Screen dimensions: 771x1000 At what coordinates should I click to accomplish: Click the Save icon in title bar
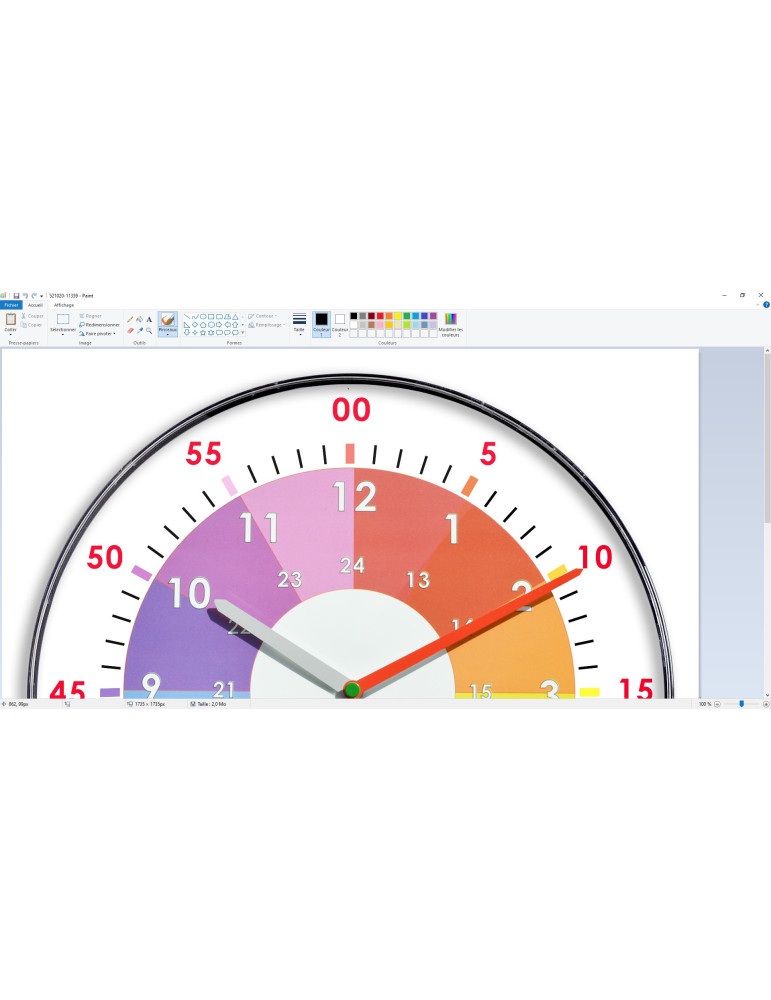pyautogui.click(x=16, y=295)
